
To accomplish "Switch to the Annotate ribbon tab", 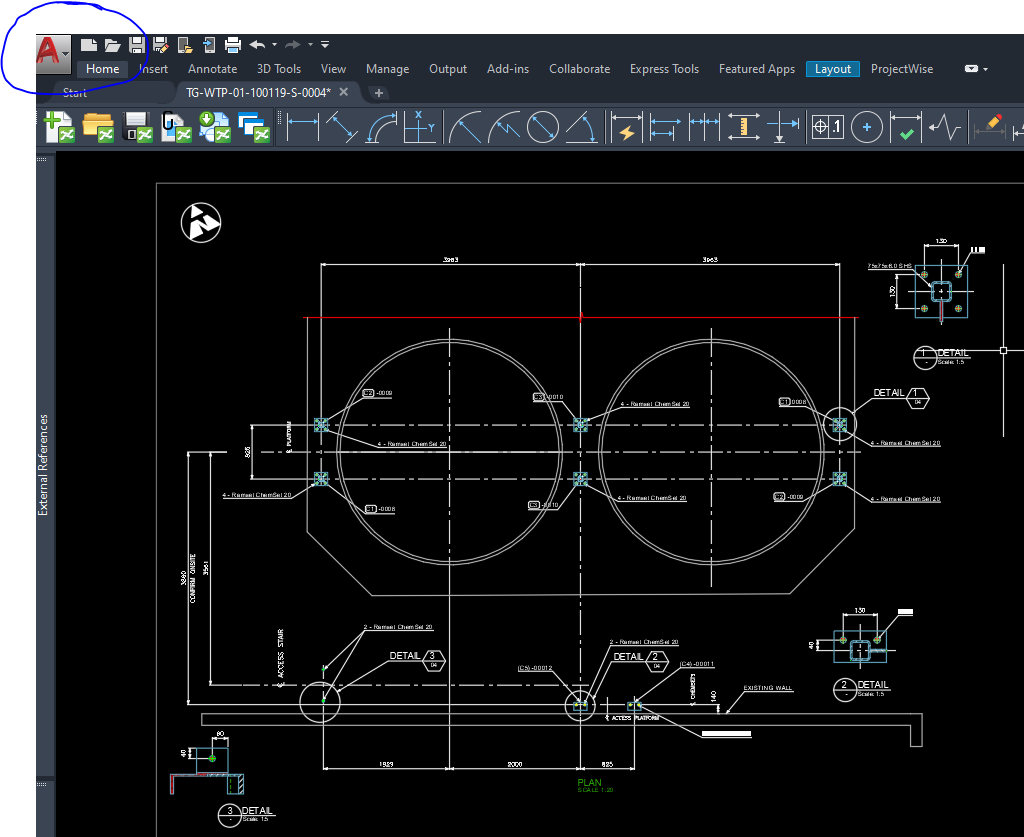I will 212,68.
